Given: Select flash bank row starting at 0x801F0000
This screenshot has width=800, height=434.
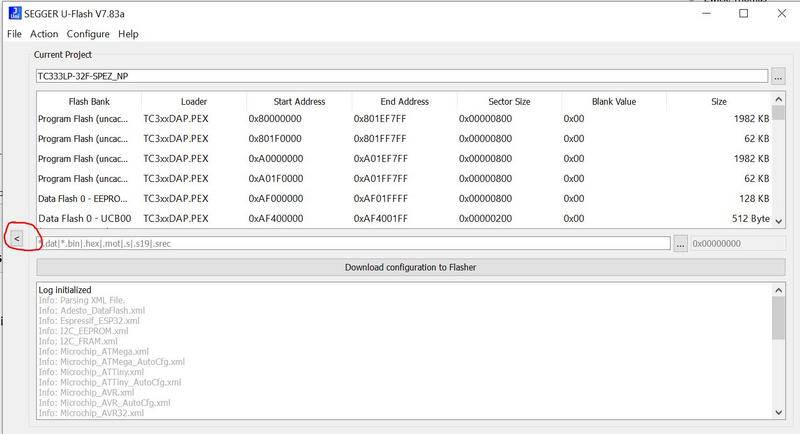Looking at the screenshot, I should 404,139.
